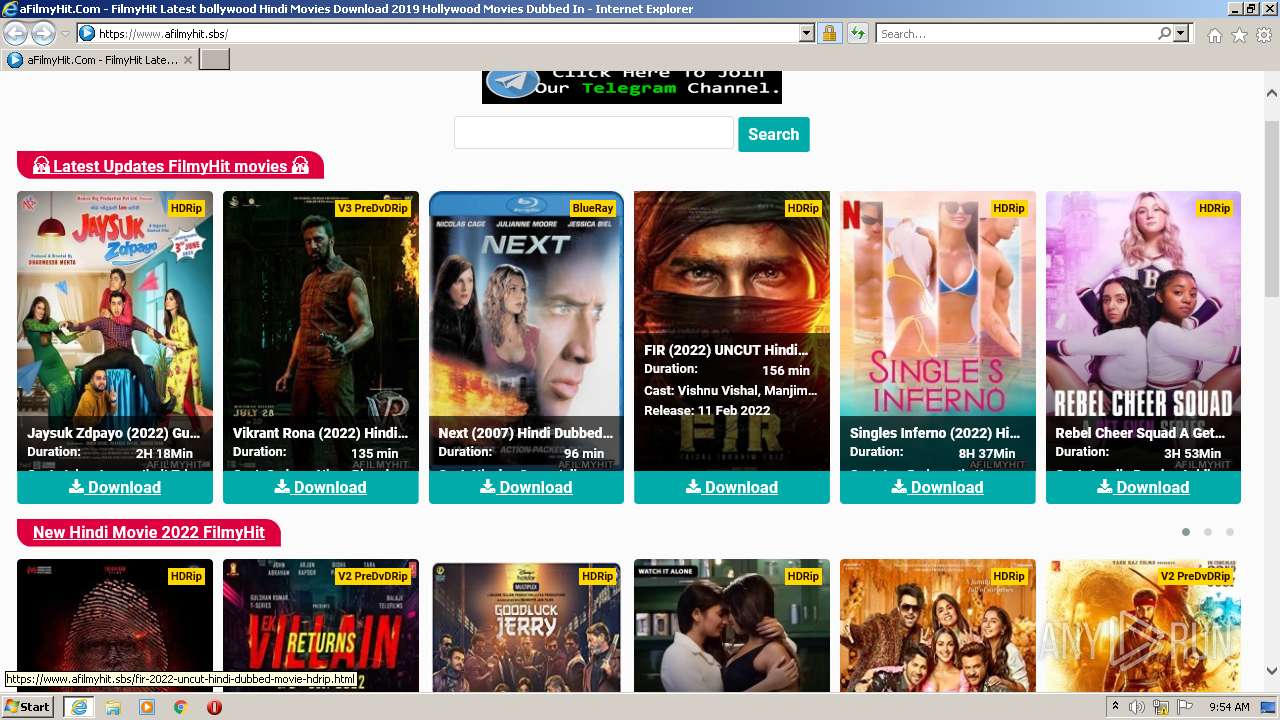Click Download under Jaysuk Zdpayo
This screenshot has height=720, width=1280.
pyautogui.click(x=115, y=487)
